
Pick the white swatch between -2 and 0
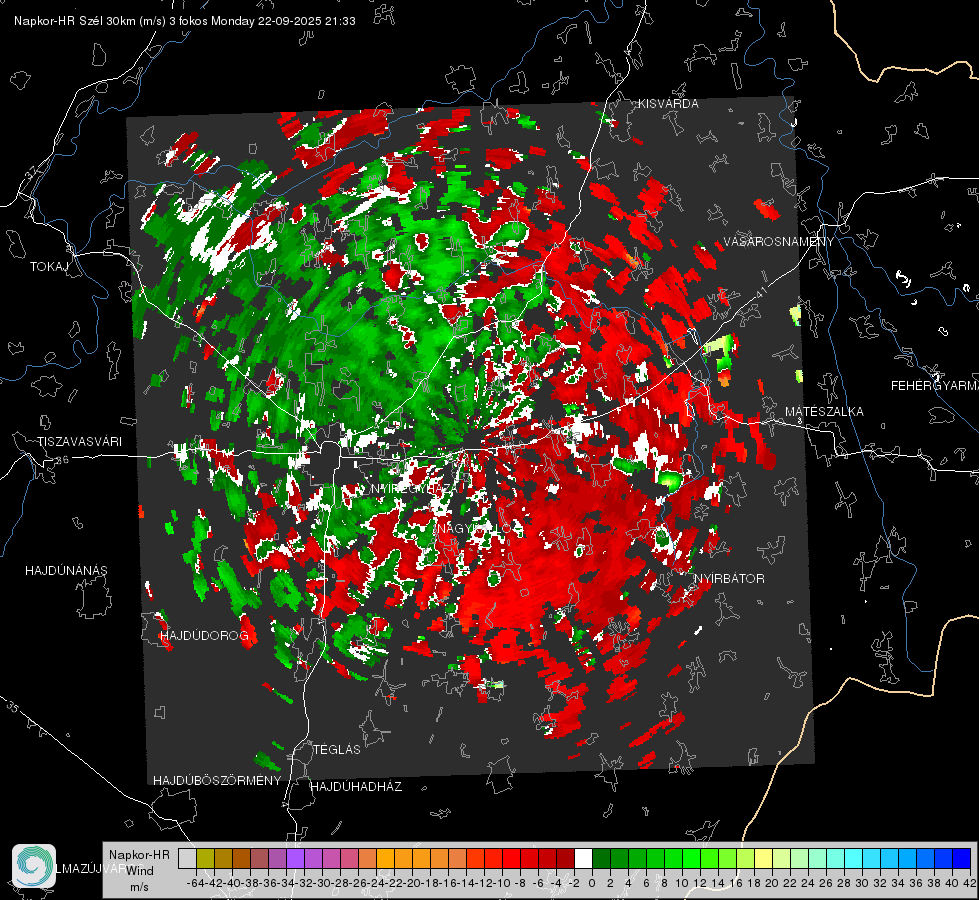click(583, 858)
